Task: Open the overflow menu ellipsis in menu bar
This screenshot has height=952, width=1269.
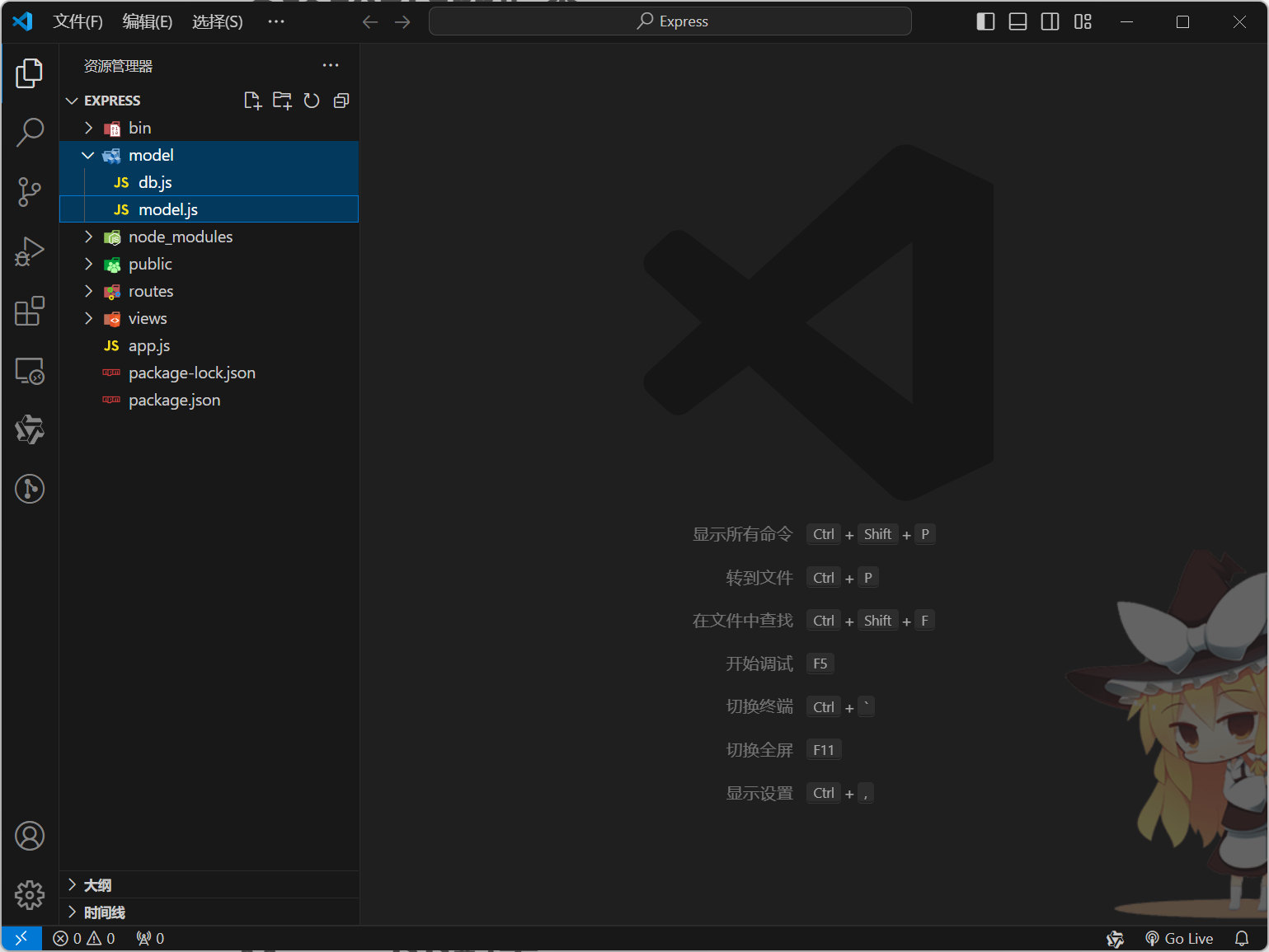Action: 276,21
